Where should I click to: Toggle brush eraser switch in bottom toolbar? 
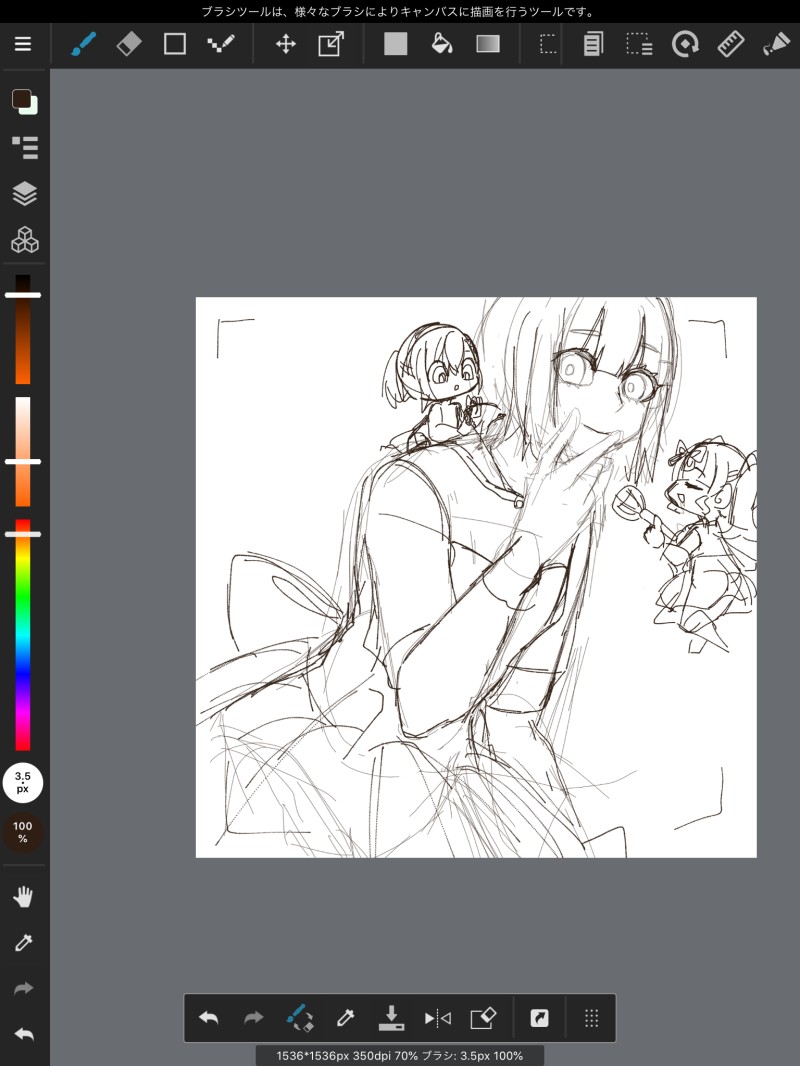[300, 1018]
